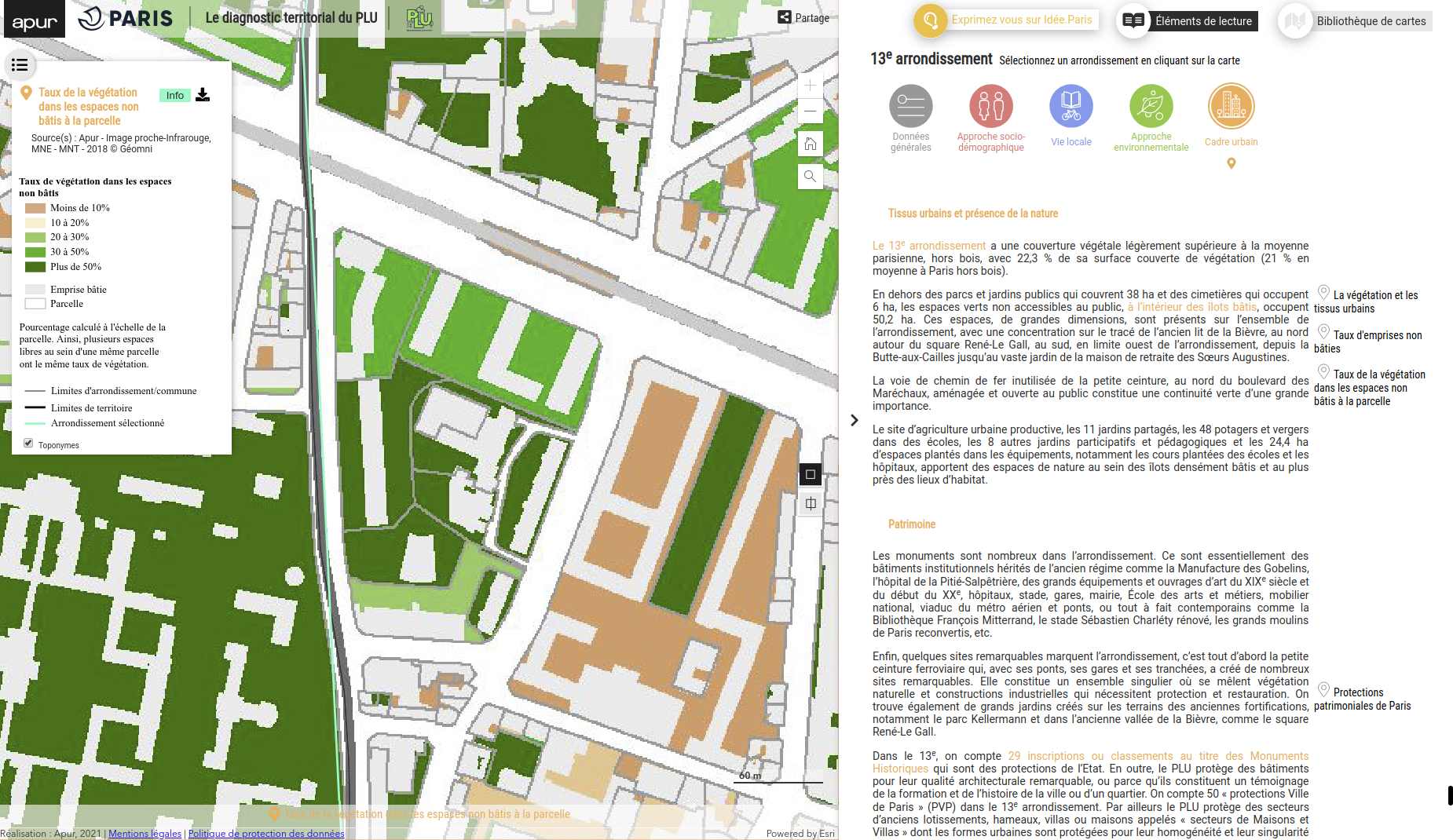Collapse the side panel with the arrow
This screenshot has height=840, width=1453.
click(x=855, y=421)
